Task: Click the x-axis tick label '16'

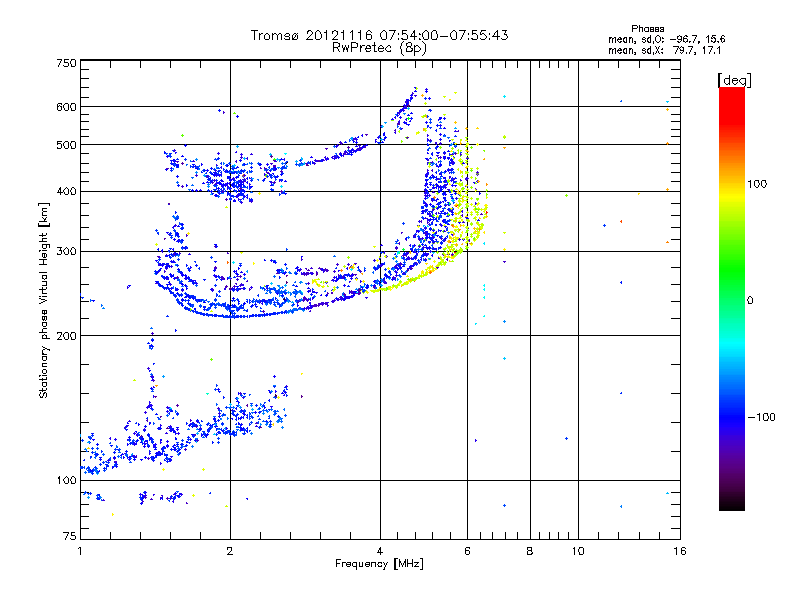Action: (x=680, y=551)
